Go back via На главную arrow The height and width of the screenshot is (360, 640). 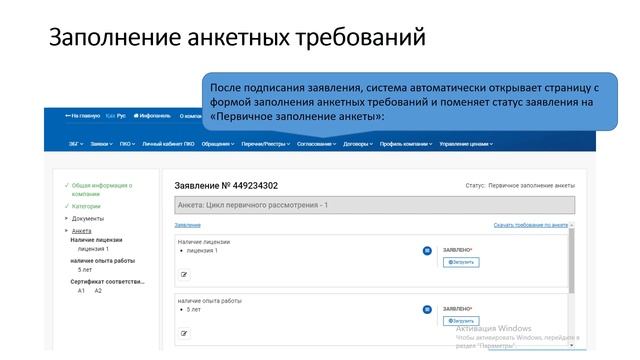[x=82, y=116]
